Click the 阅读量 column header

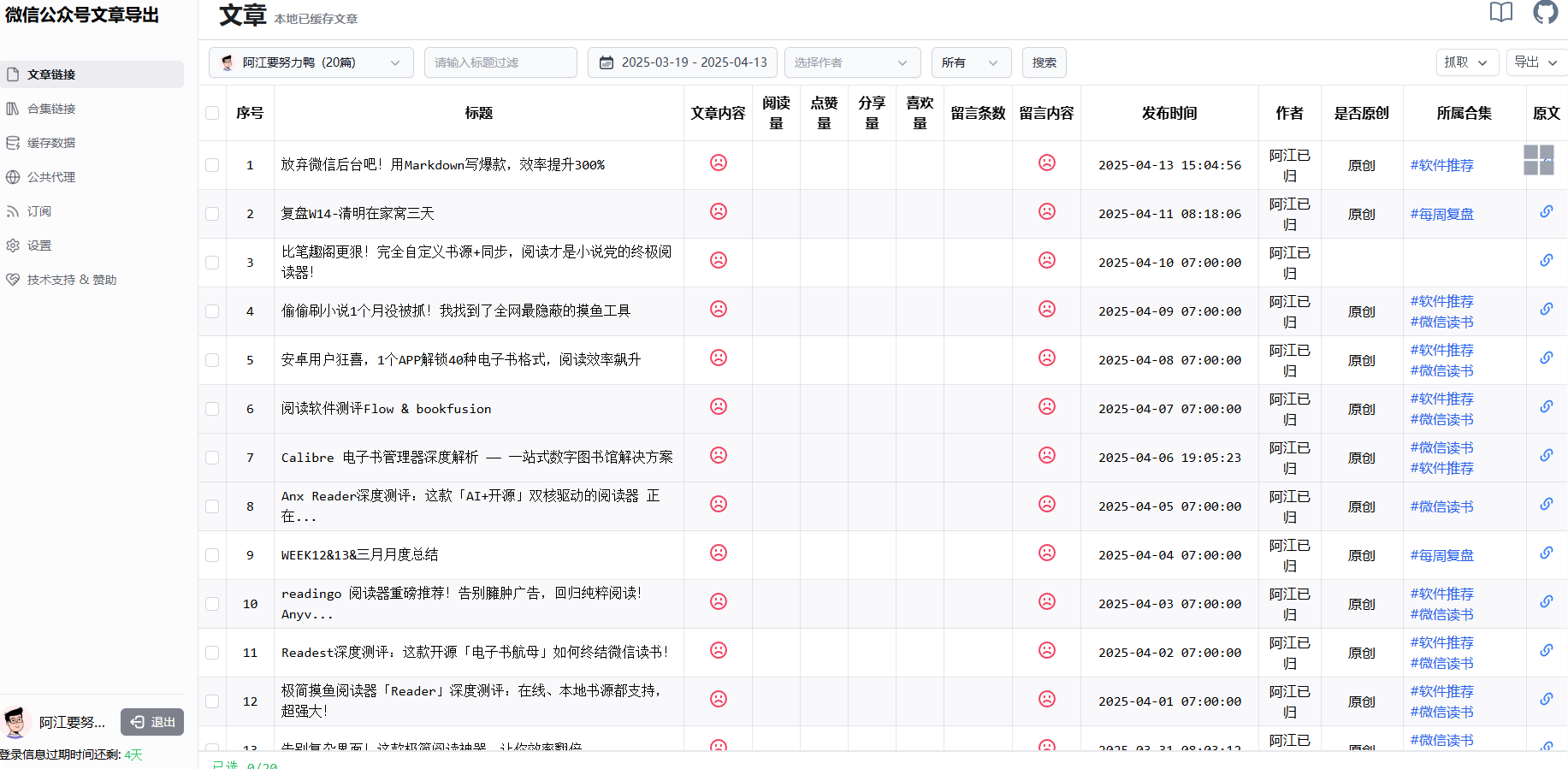click(x=776, y=113)
